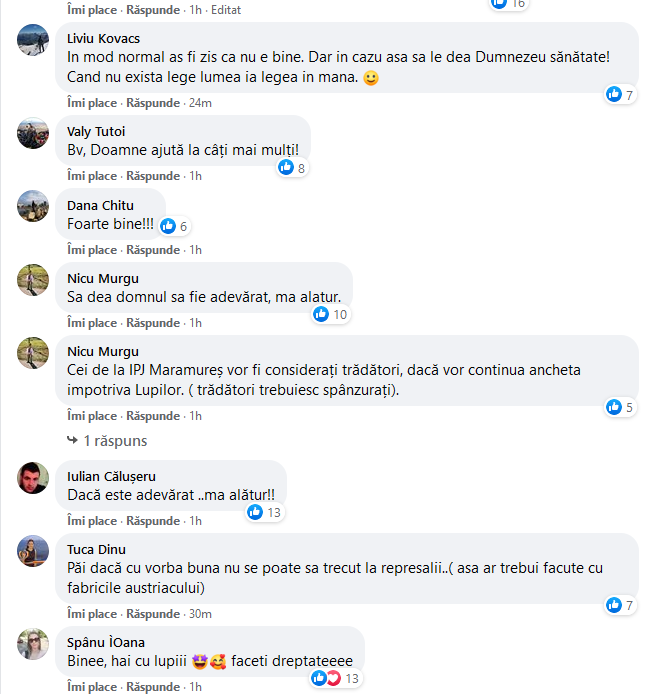The width and height of the screenshot is (660, 694).
Task: Click 'Răspunde' under Tuca Dinu comment
Action: [x=153, y=613]
